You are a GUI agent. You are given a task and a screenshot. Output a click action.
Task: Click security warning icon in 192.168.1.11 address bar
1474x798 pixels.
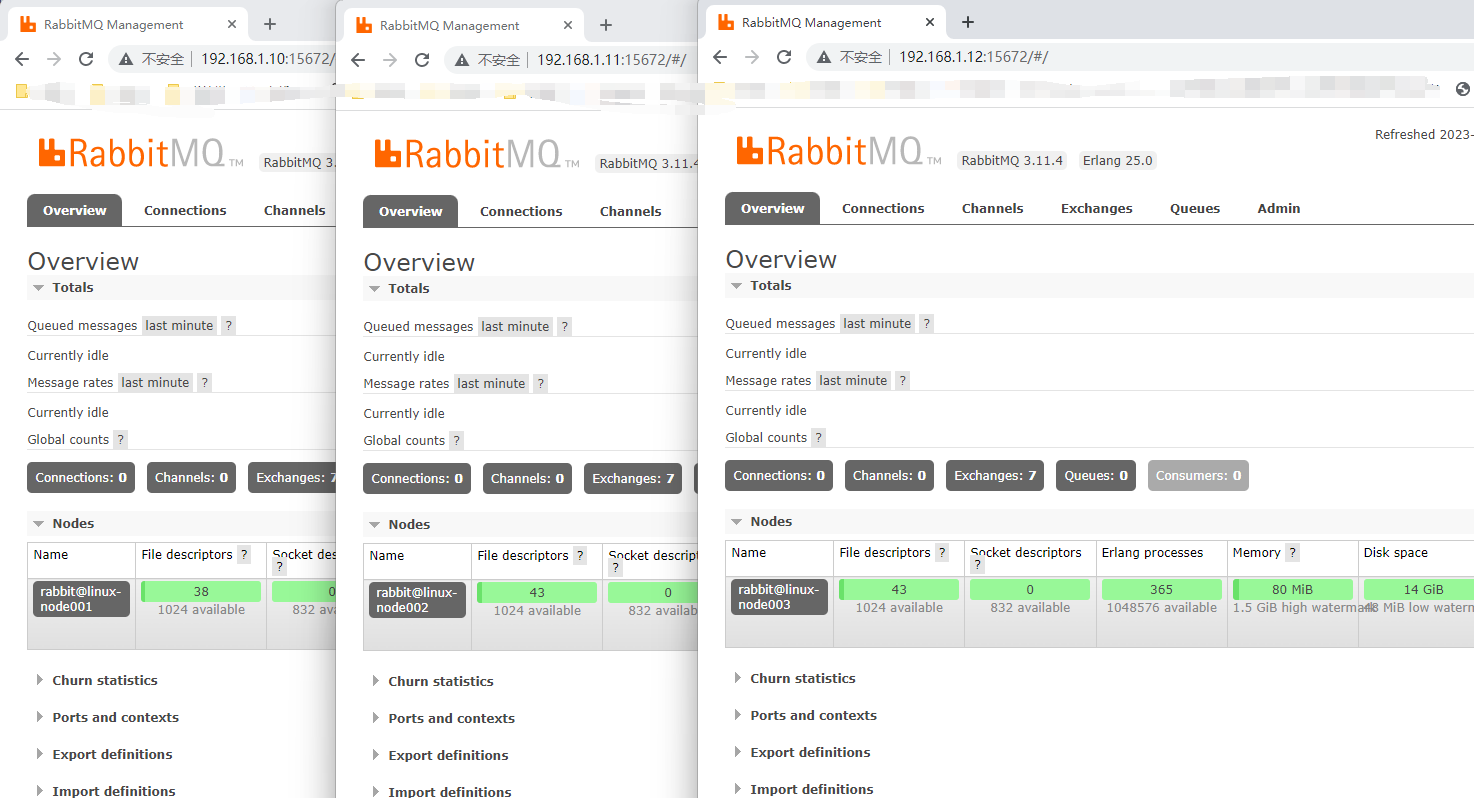(x=462, y=60)
